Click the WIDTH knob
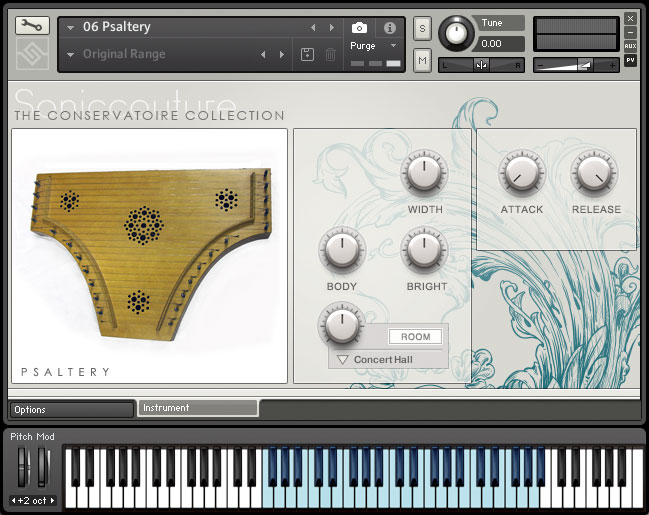This screenshot has height=515, width=649. coord(424,174)
